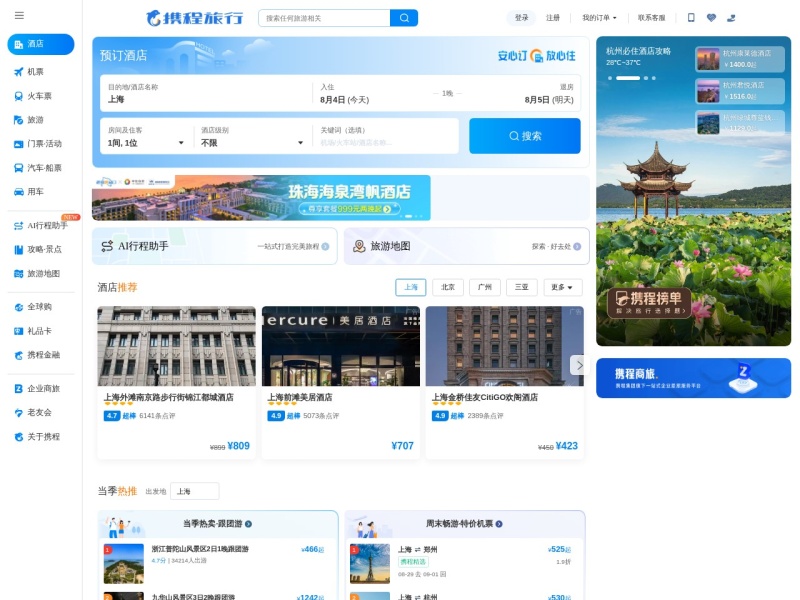Click active carousel indicator on Hangzhou banner
This screenshot has width=800, height=600.
628,78
